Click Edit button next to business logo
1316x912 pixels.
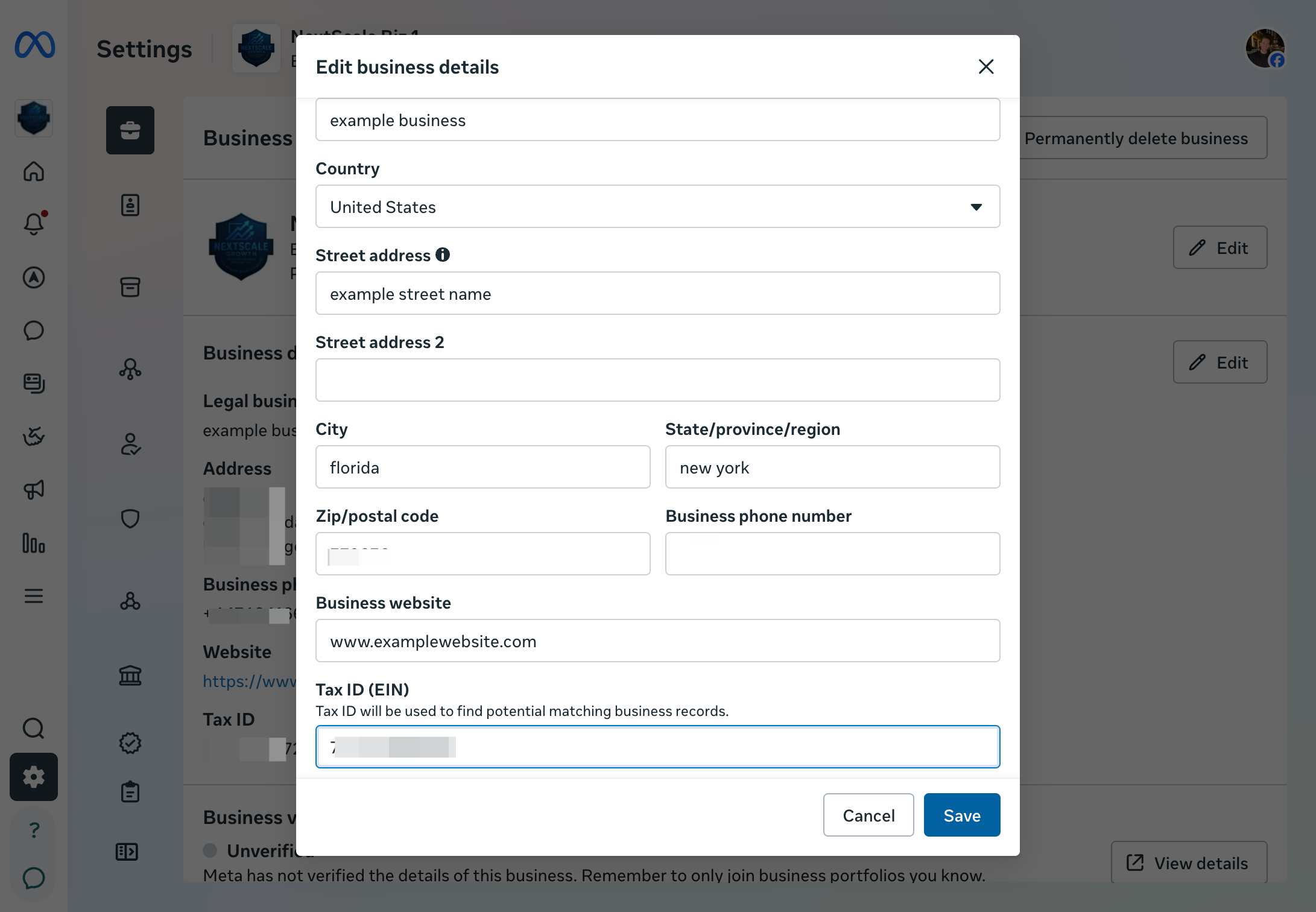click(1220, 247)
